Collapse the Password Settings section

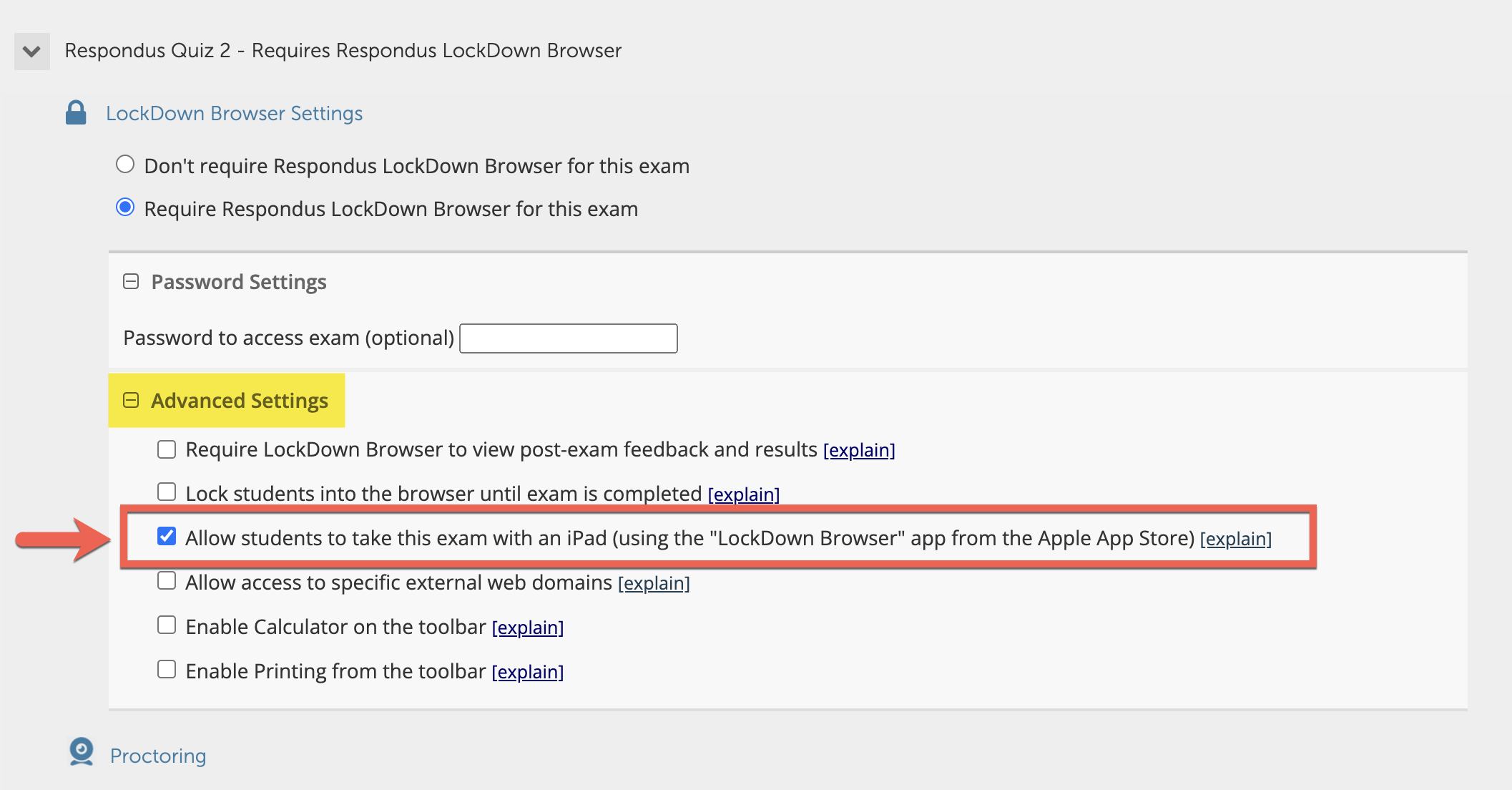[x=131, y=282]
